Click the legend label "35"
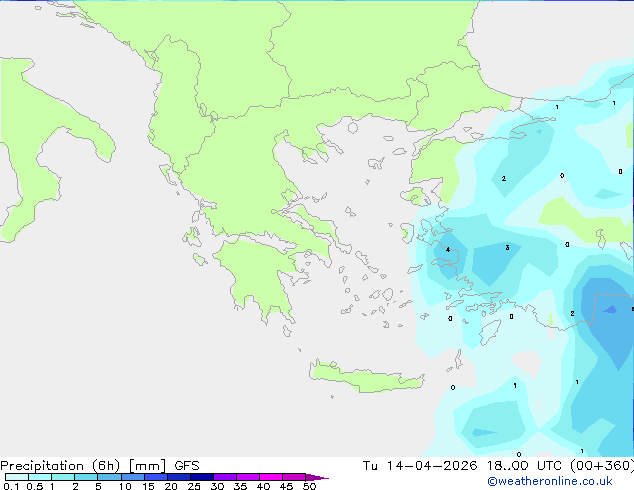The height and width of the screenshot is (490, 634). click(x=241, y=486)
